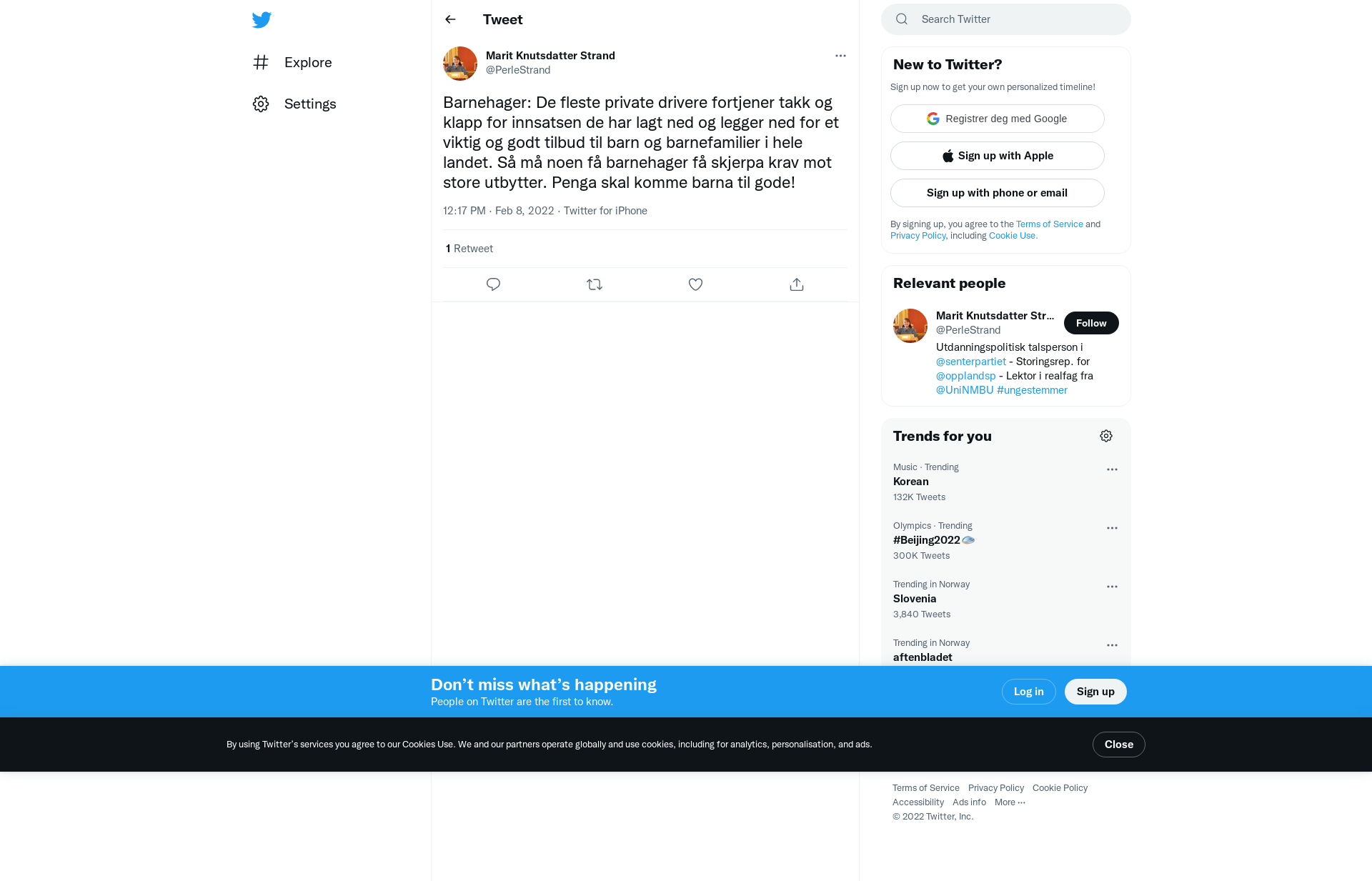Image resolution: width=1372 pixels, height=881 pixels.
Task: Open Marit's profile picture on the tweet
Action: click(460, 64)
